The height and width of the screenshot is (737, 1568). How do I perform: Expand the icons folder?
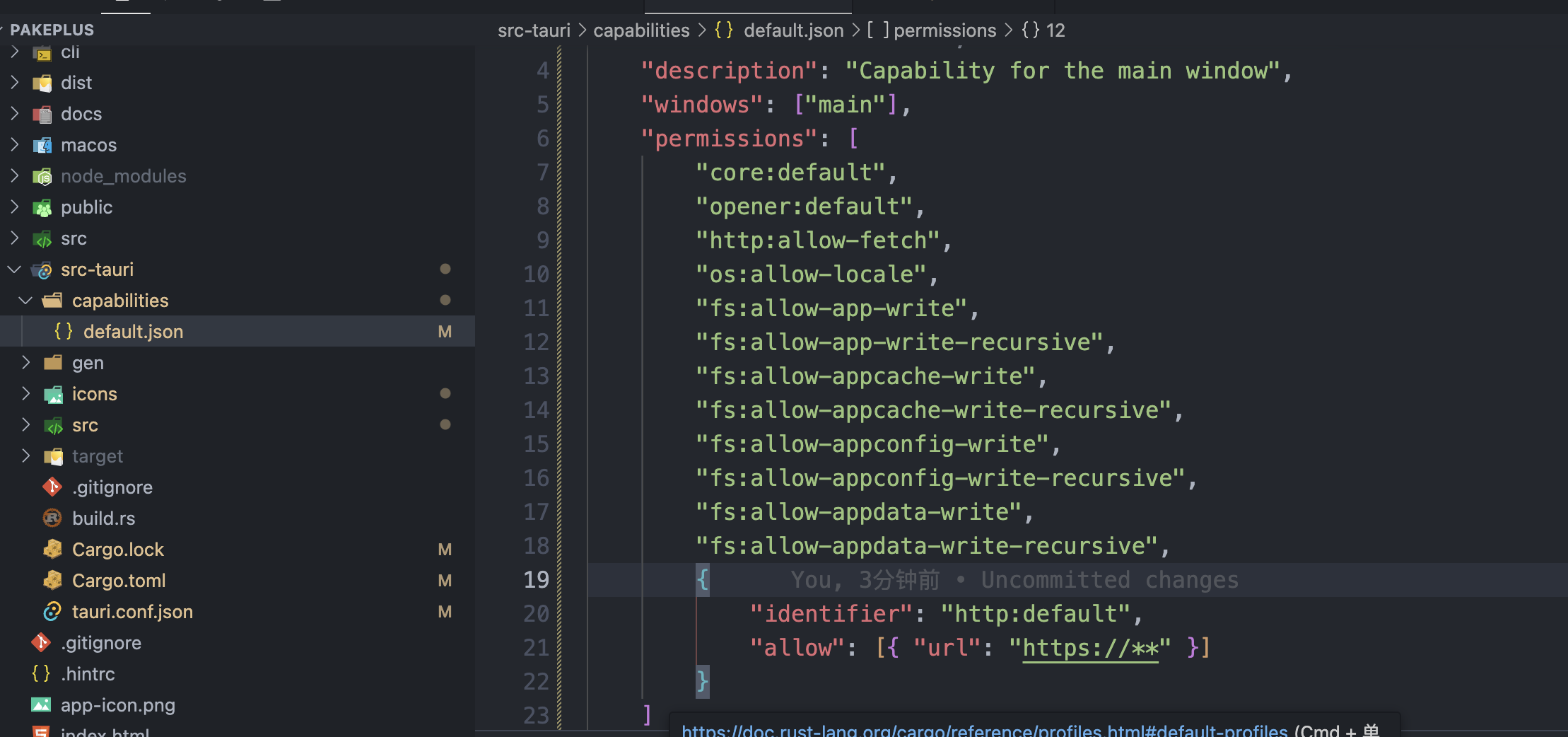[26, 394]
